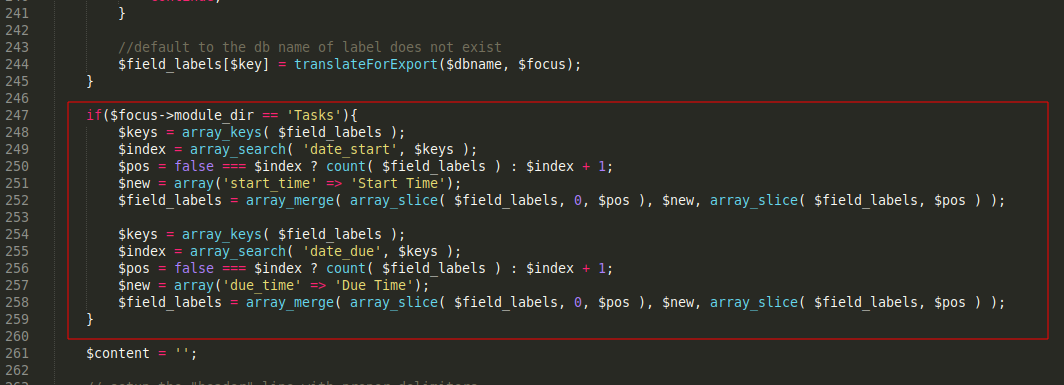1064x385 pixels.
Task: Click the translateForExport function call
Action: pos(366,65)
